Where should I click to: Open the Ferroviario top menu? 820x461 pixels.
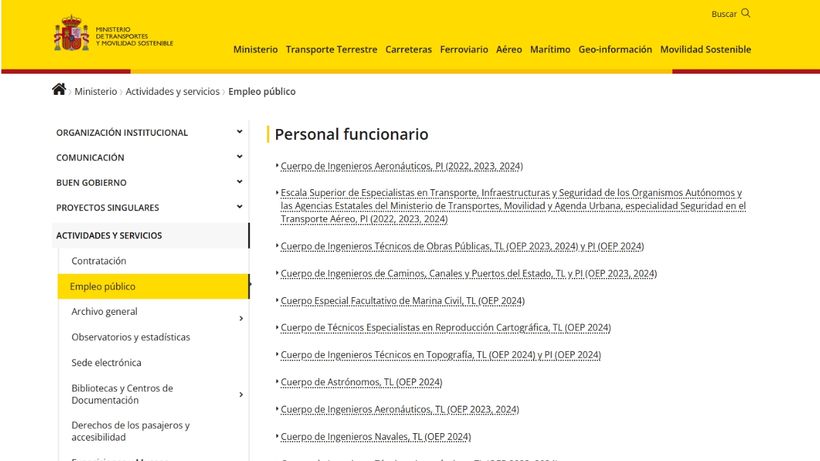point(464,49)
